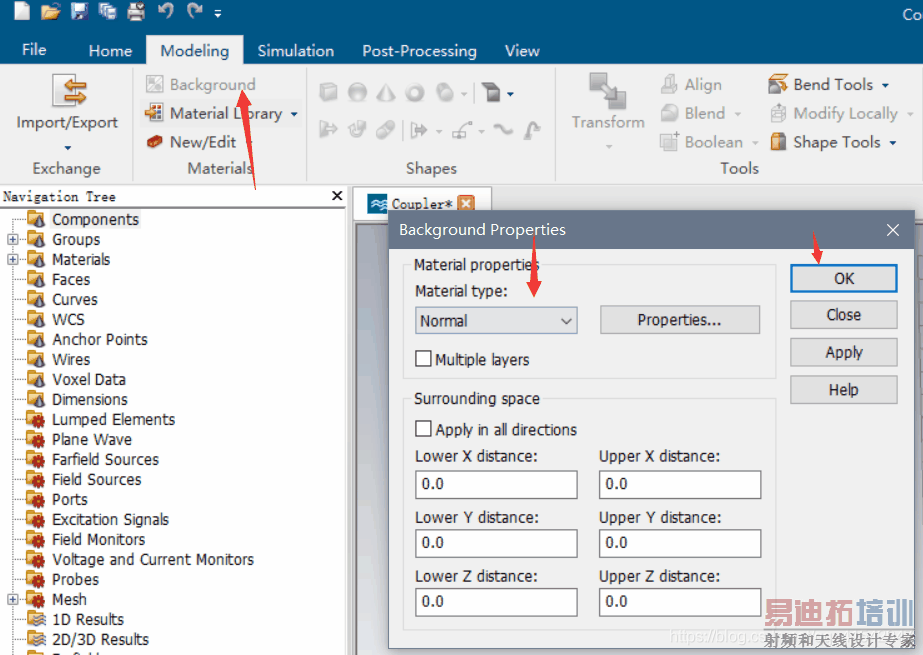Click the Print icon in quick access toolbar
The width and height of the screenshot is (923, 655).
click(x=137, y=11)
